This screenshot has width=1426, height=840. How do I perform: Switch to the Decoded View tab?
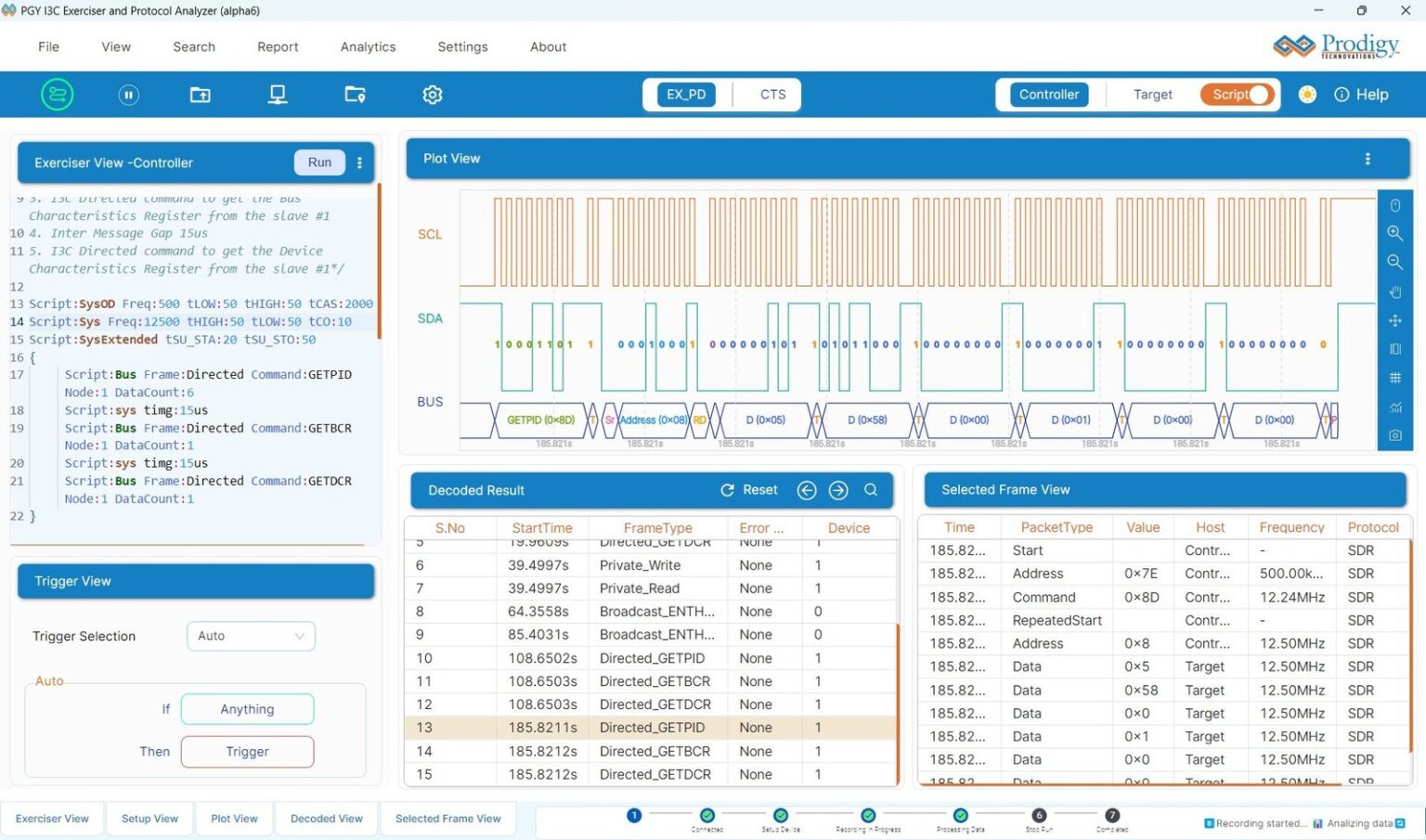tap(326, 818)
